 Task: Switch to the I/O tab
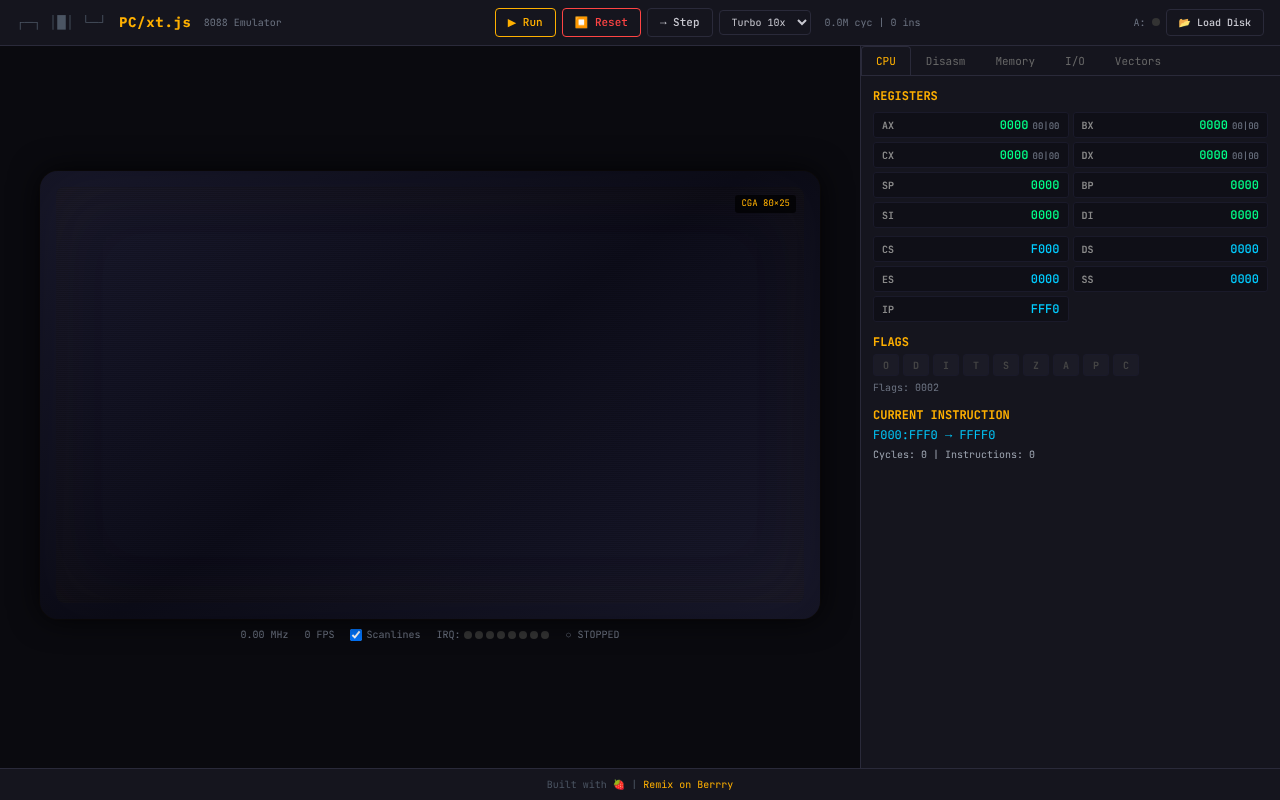[1075, 61]
